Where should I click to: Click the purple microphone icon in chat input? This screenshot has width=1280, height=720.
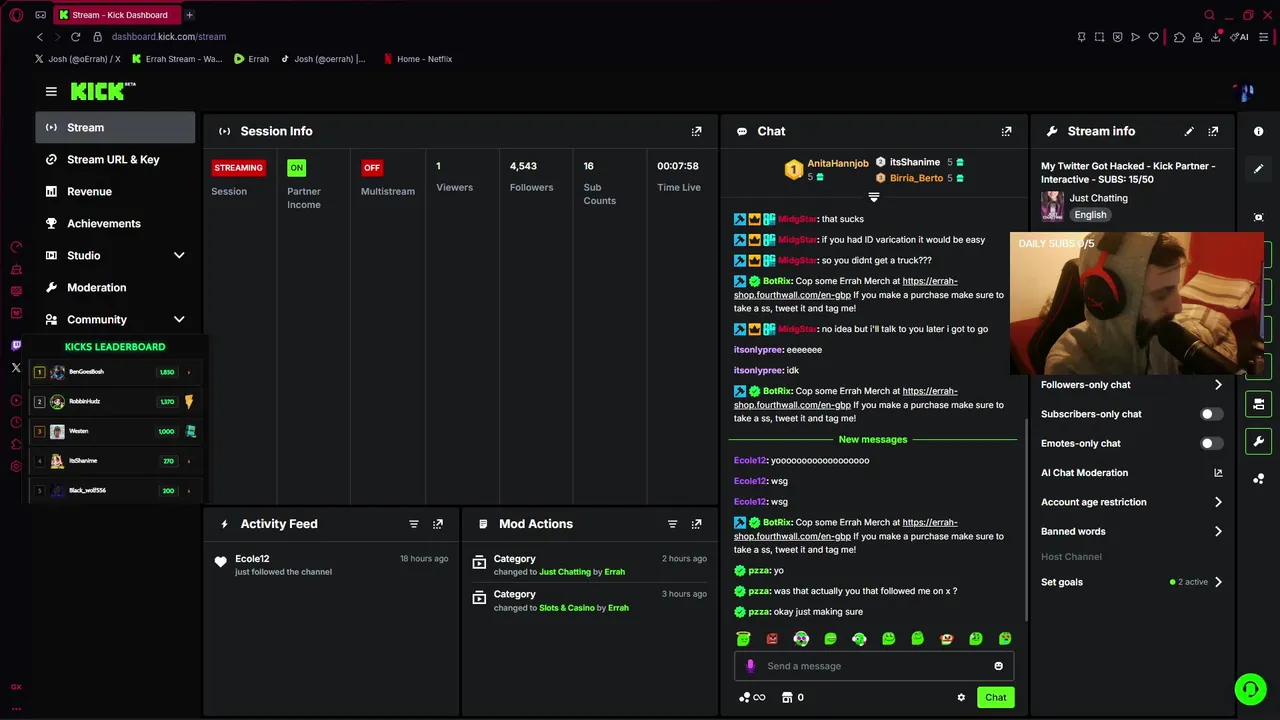(x=751, y=666)
